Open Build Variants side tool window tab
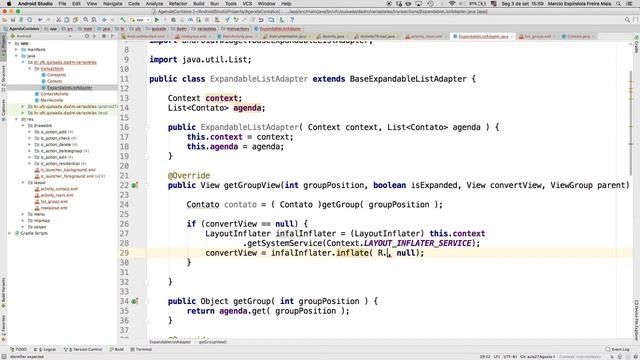 click(x=3, y=293)
